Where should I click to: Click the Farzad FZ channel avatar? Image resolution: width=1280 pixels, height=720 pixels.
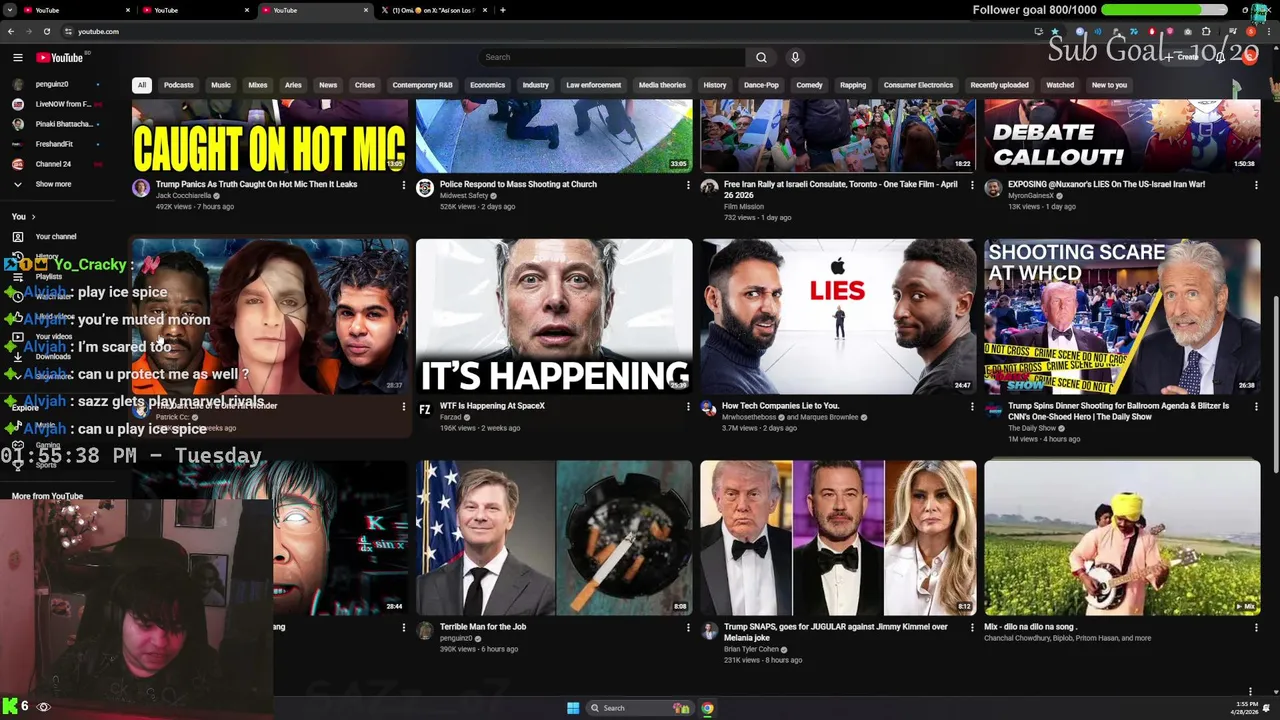[425, 410]
